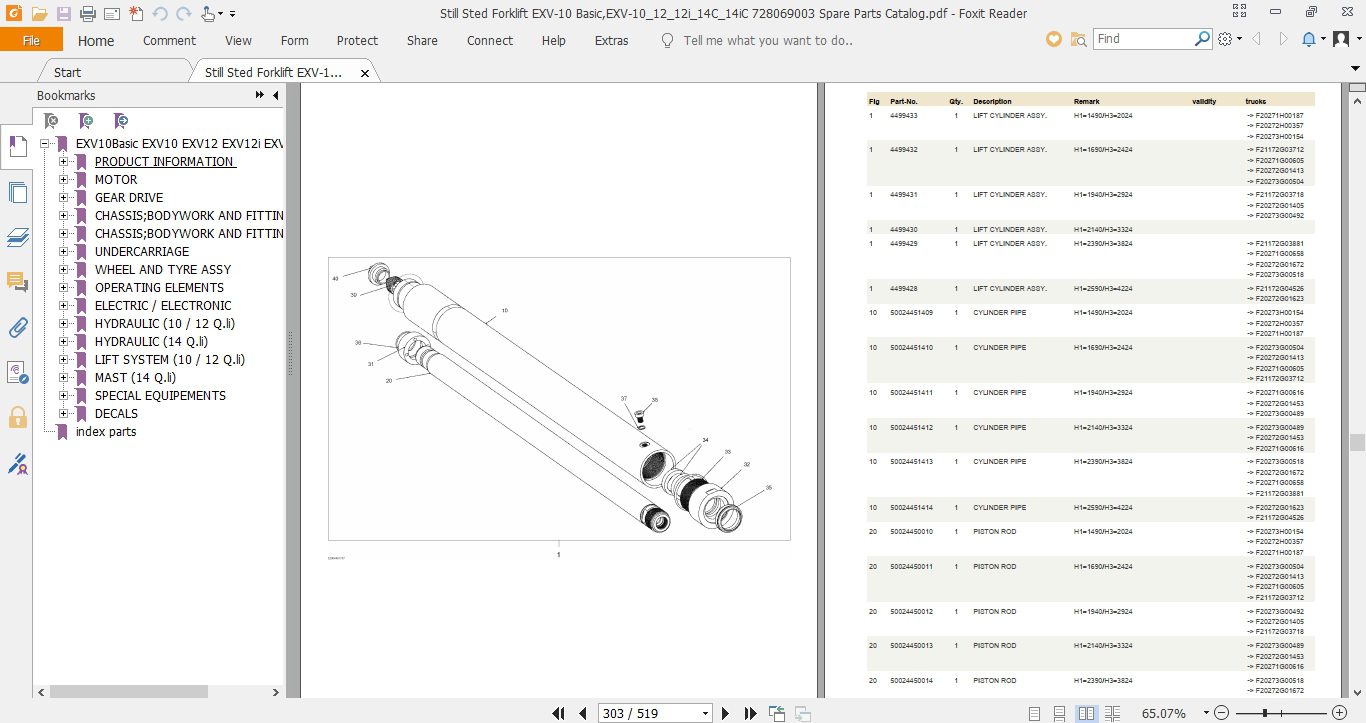Open the Security lock panel

17,417
